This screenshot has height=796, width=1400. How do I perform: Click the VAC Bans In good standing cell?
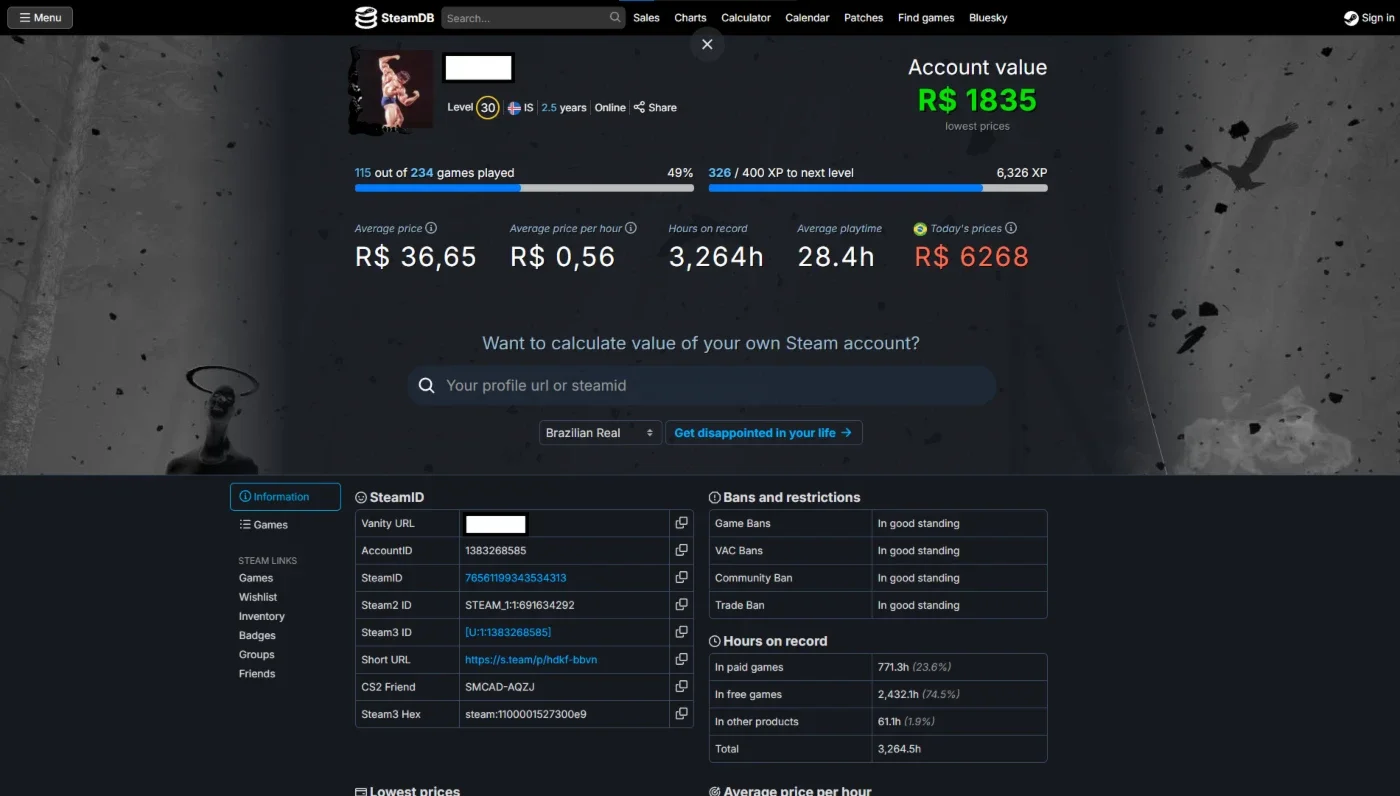pos(960,550)
